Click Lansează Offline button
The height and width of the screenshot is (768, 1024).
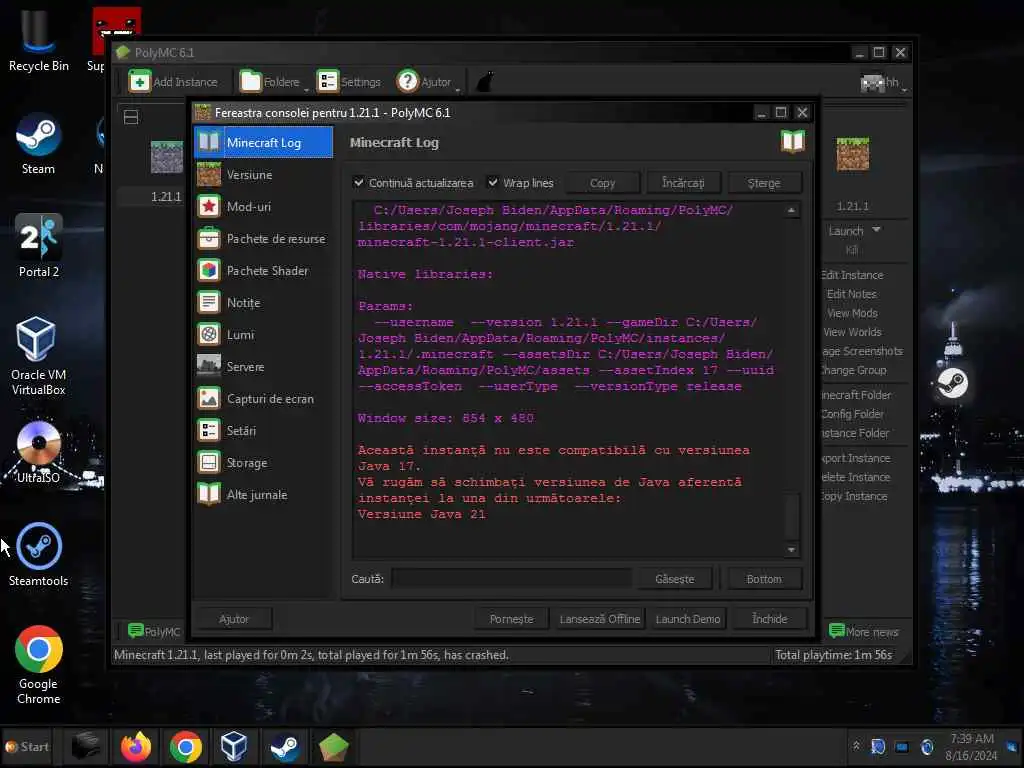point(600,618)
